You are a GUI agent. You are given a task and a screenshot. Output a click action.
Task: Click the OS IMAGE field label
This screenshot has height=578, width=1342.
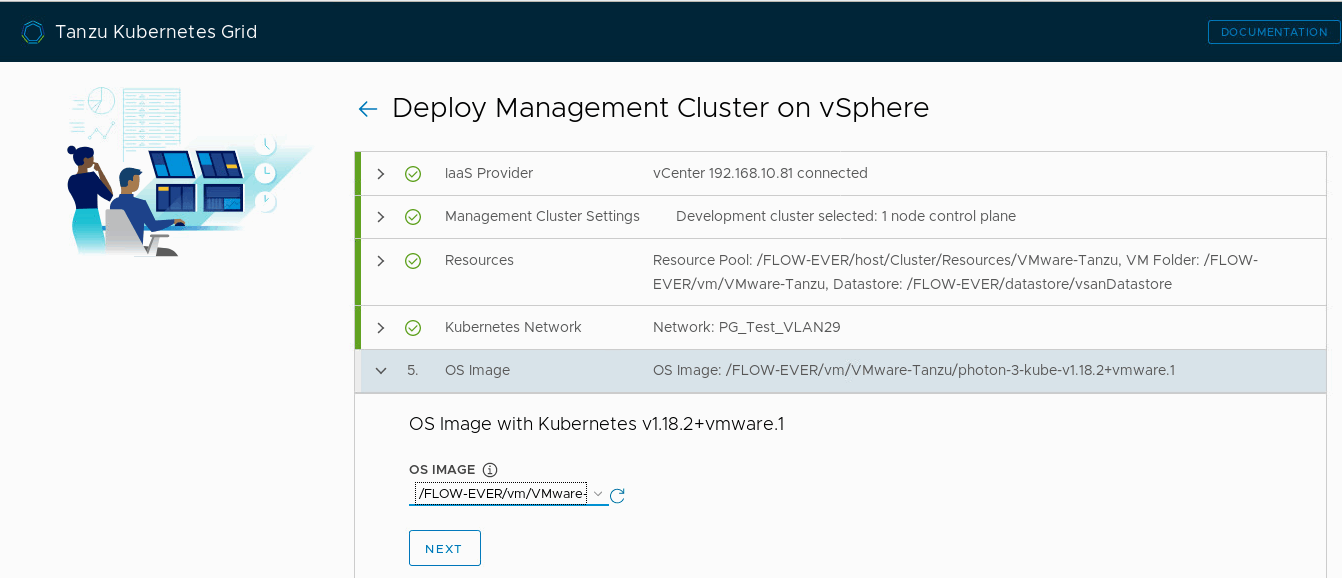(442, 470)
